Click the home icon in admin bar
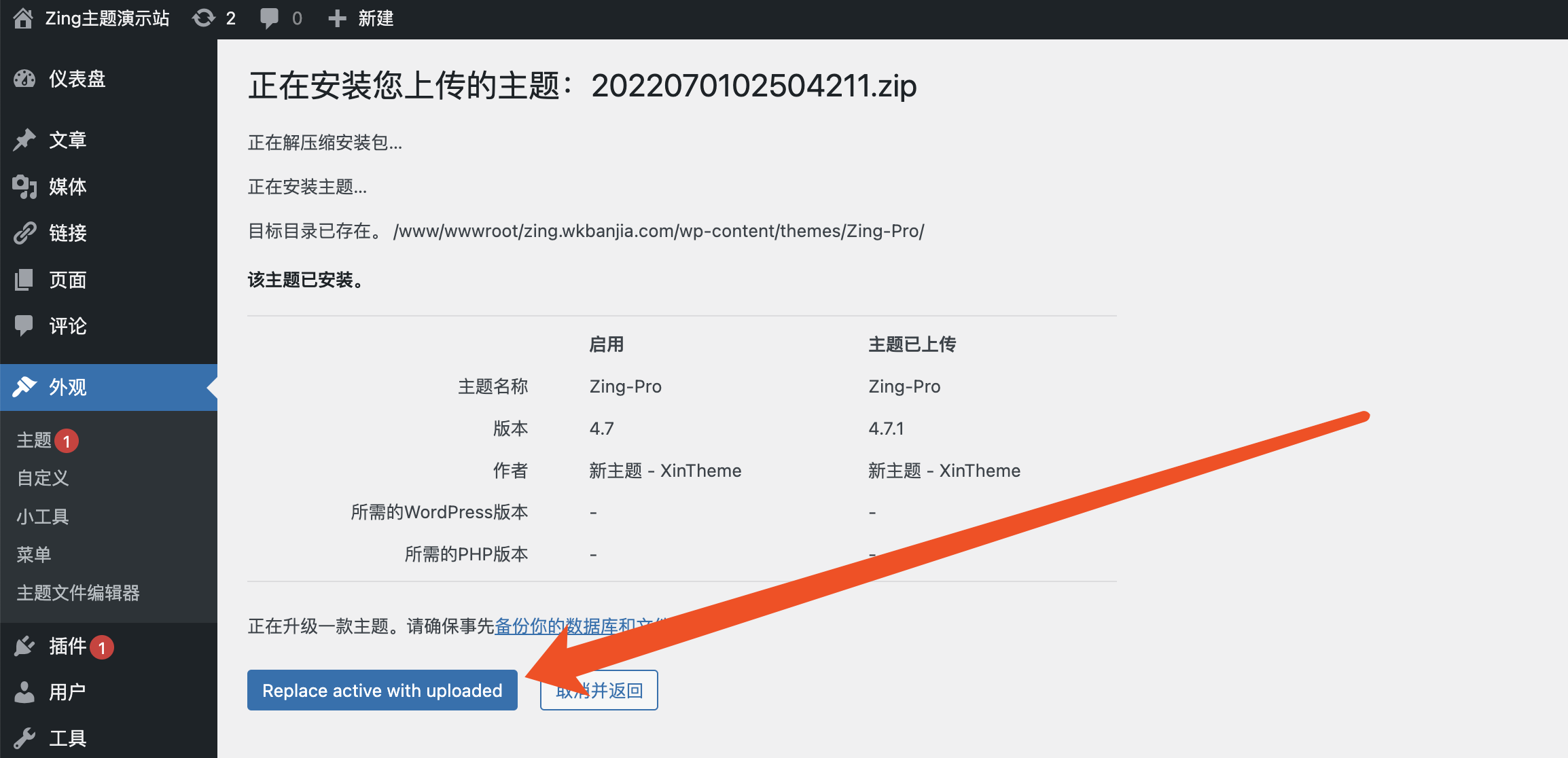 coord(23,18)
